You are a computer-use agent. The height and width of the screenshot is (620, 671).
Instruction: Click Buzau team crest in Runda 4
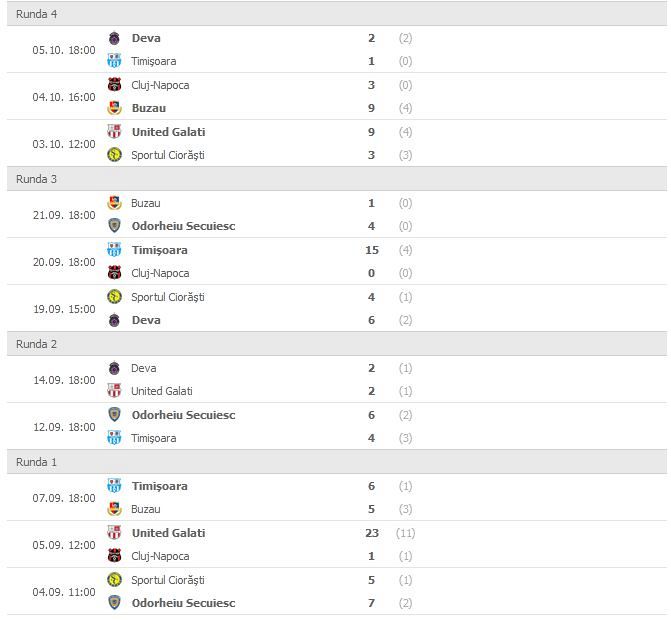[114, 108]
